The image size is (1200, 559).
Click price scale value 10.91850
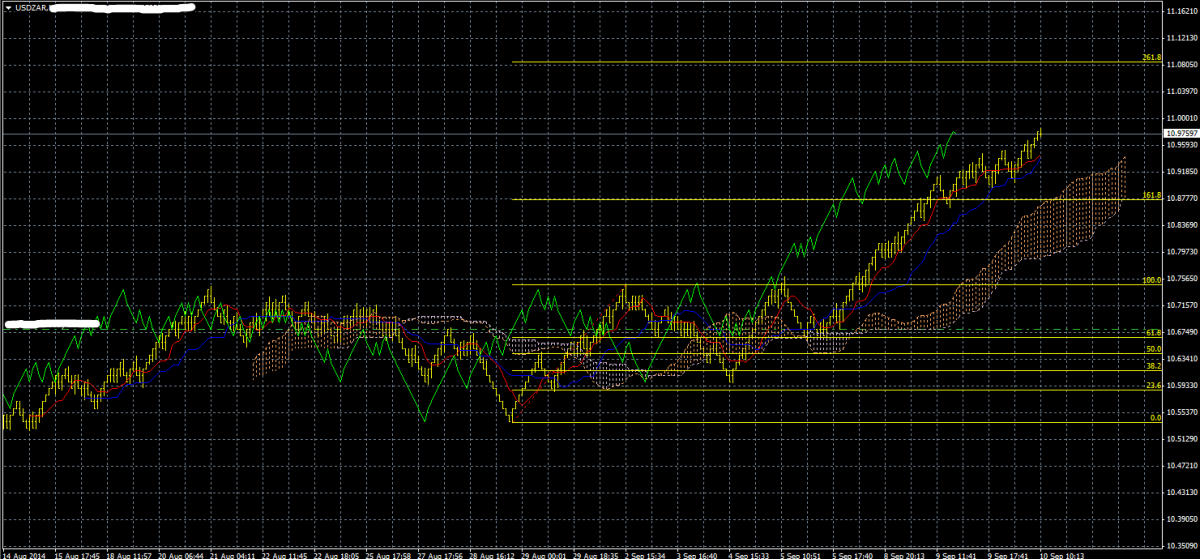coord(1181,172)
